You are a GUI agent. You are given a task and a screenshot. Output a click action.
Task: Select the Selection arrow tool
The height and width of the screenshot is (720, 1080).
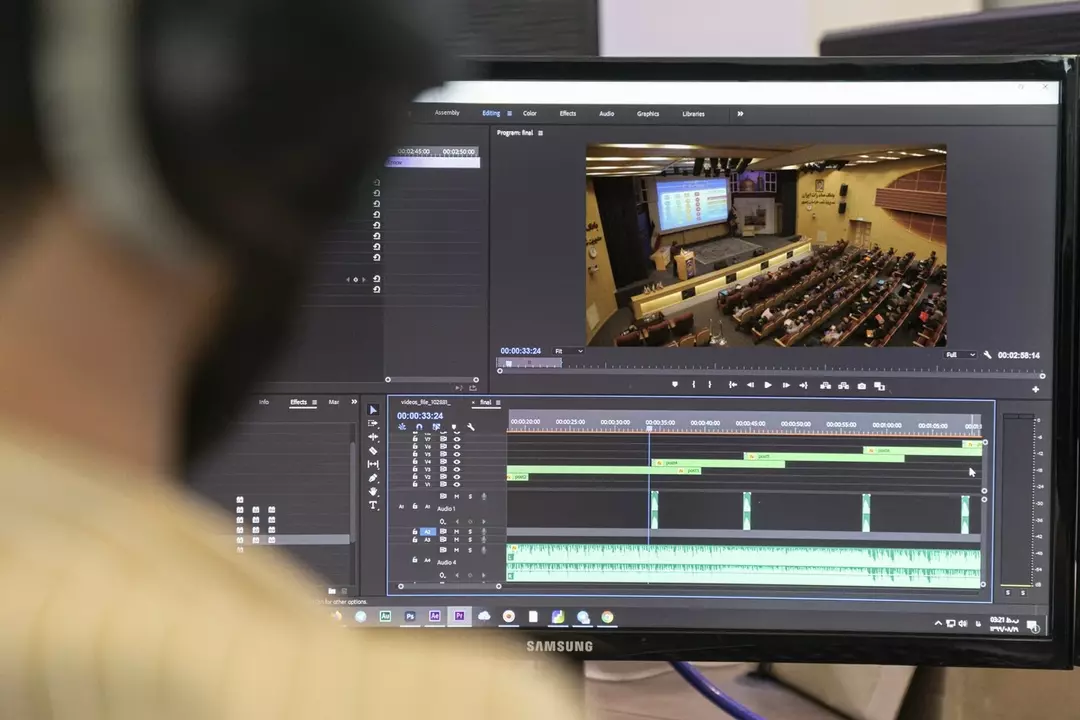pos(373,410)
